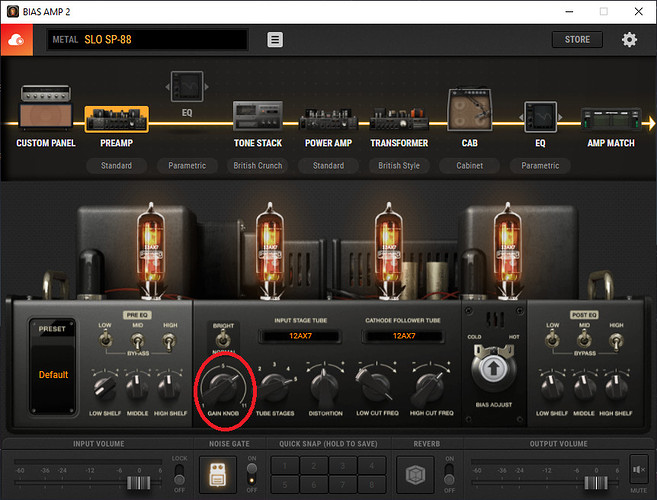
Task: Click the Post EQ Low Shelf knob
Action: coord(551,387)
